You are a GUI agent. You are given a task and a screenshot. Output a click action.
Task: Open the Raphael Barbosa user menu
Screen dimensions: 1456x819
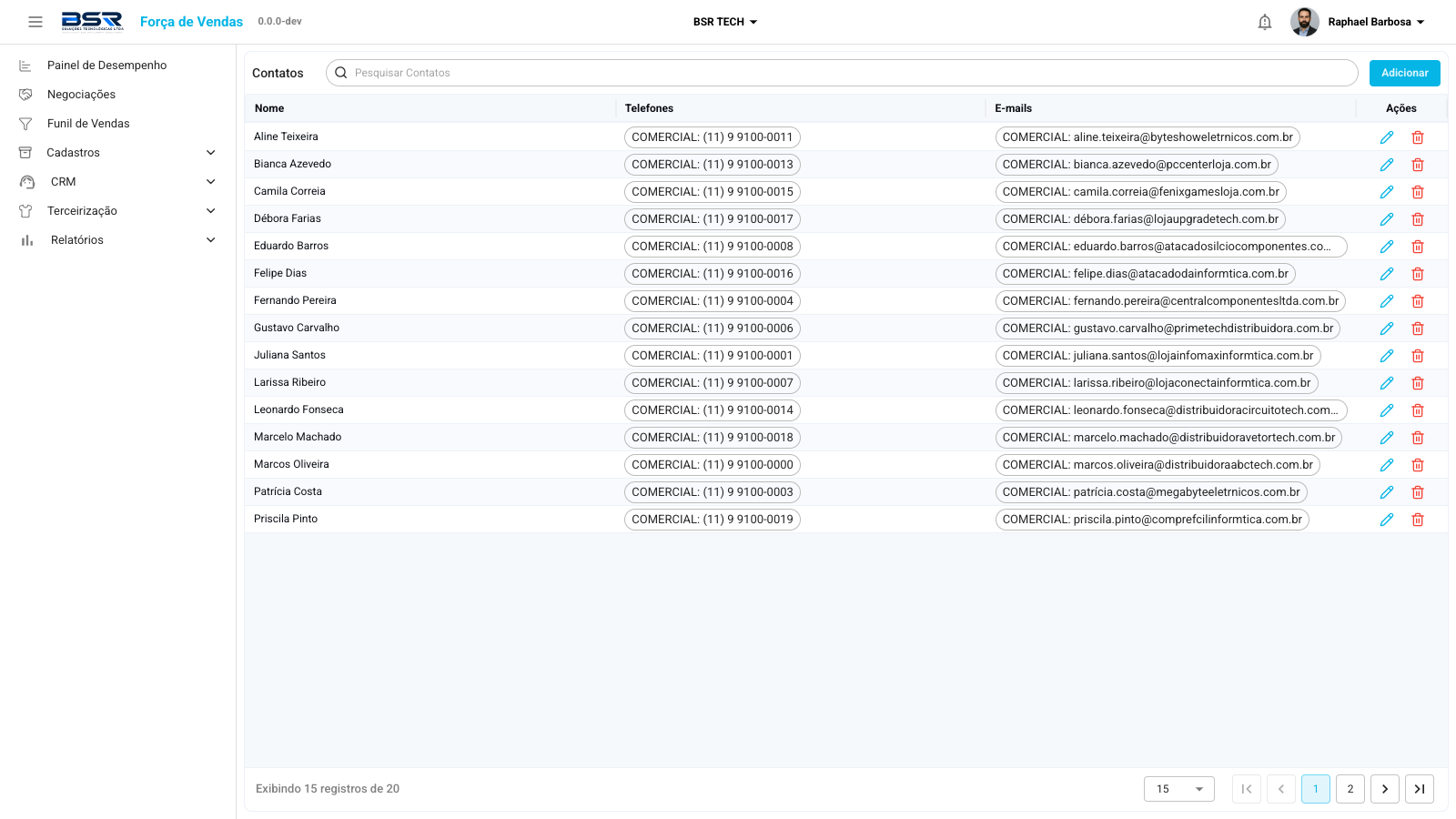point(1358,22)
